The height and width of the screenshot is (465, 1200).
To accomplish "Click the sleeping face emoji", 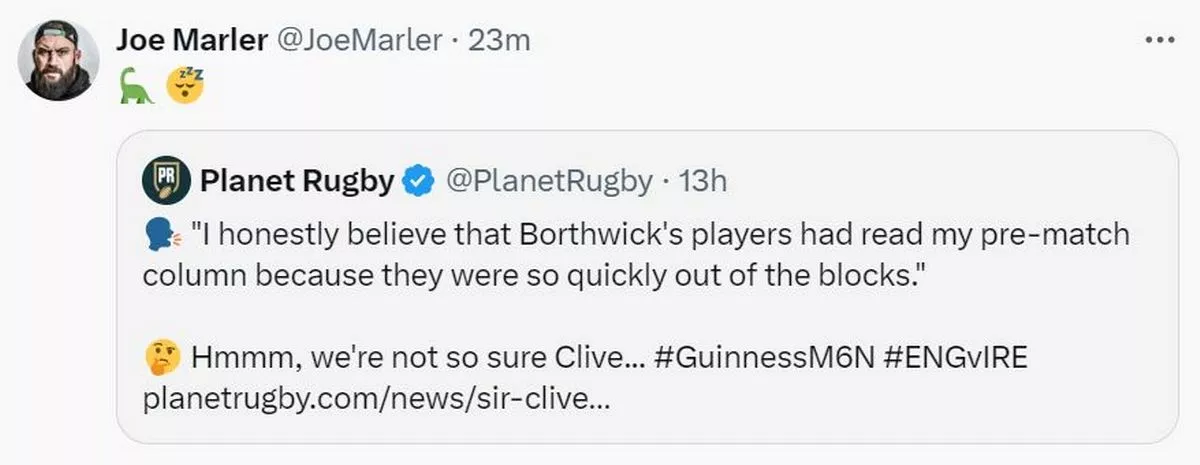I will (185, 87).
